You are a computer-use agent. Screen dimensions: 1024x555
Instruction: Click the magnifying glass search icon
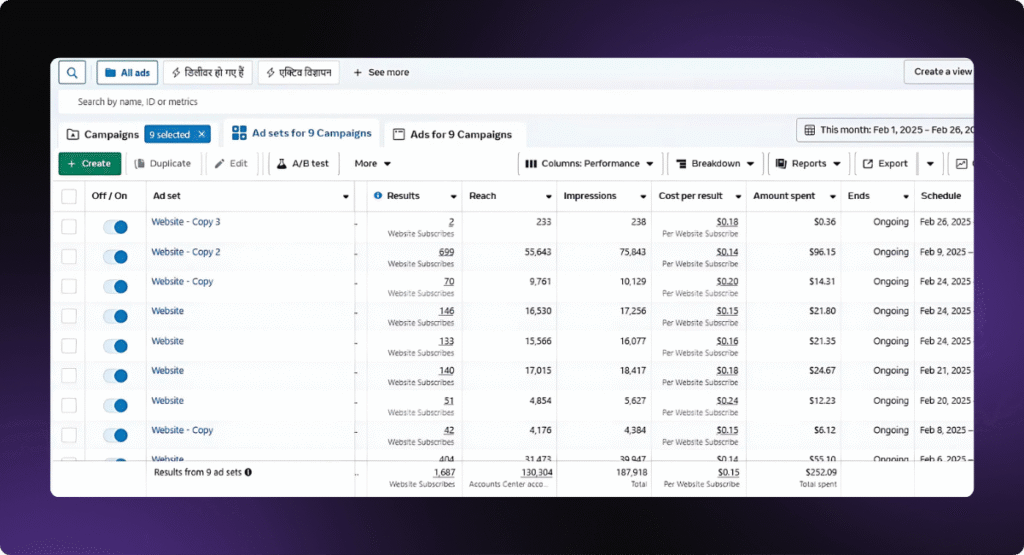coord(72,72)
